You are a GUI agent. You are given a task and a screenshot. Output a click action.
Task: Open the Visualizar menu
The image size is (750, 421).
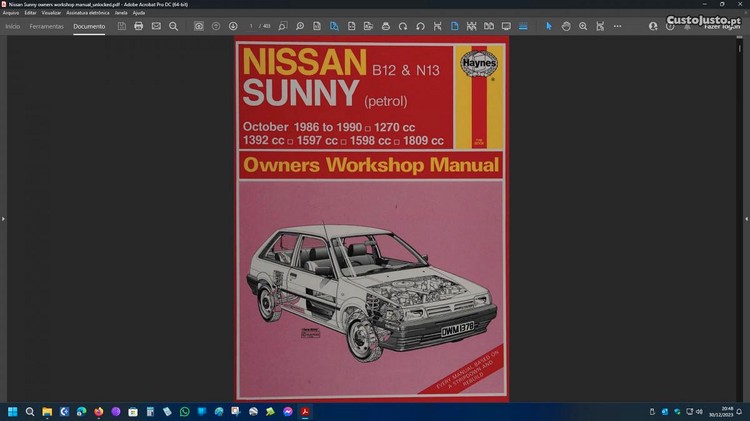coord(51,12)
